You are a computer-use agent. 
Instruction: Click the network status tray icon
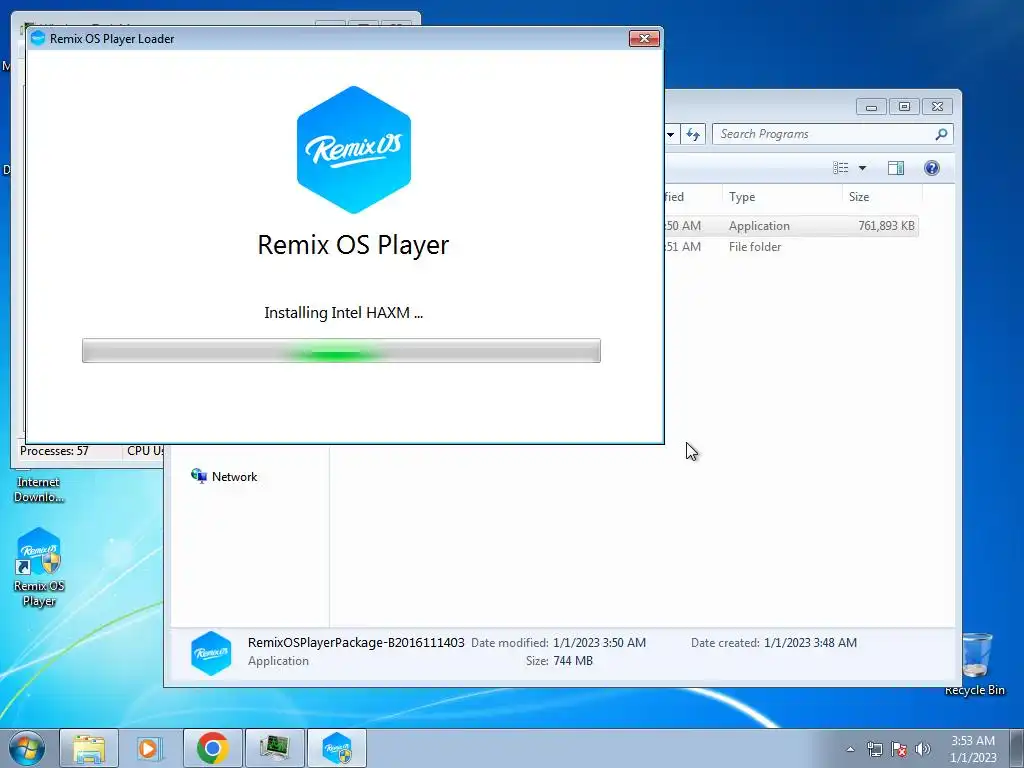coord(874,749)
